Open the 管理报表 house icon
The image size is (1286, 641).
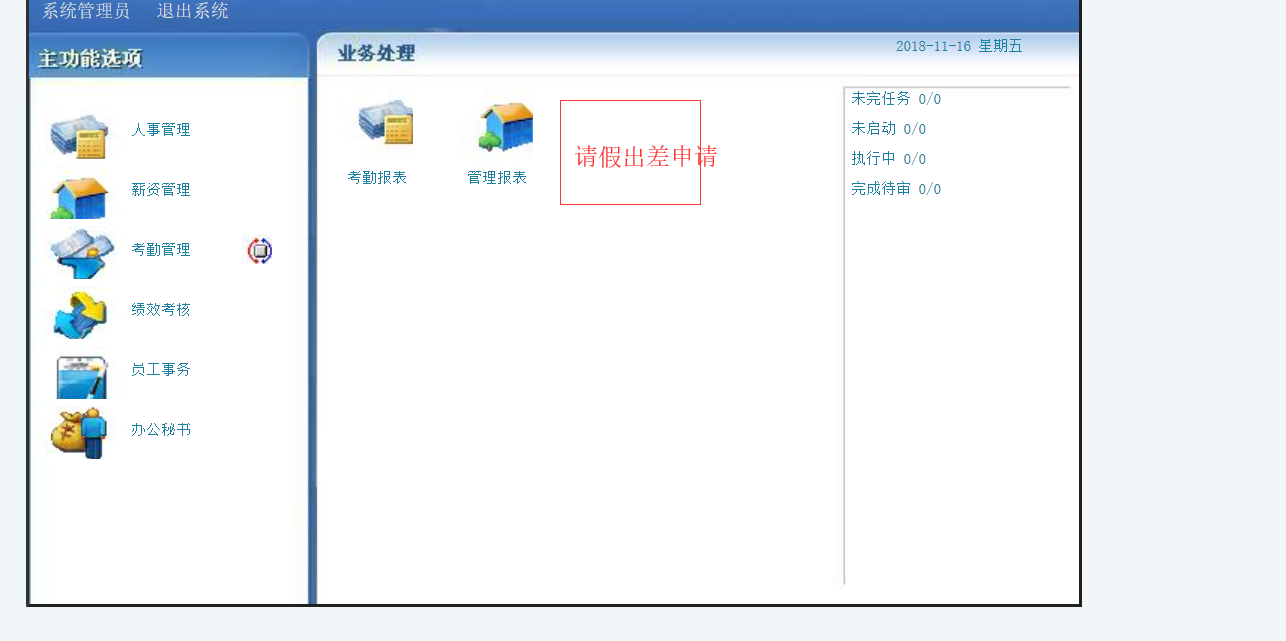pyautogui.click(x=506, y=126)
